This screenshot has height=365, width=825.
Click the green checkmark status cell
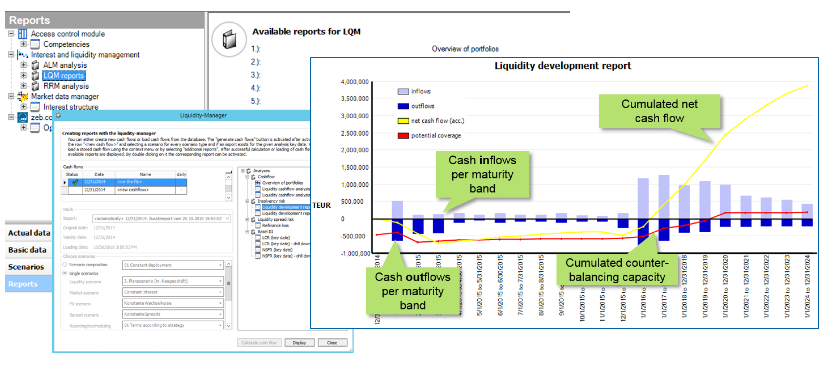[x=75, y=182]
